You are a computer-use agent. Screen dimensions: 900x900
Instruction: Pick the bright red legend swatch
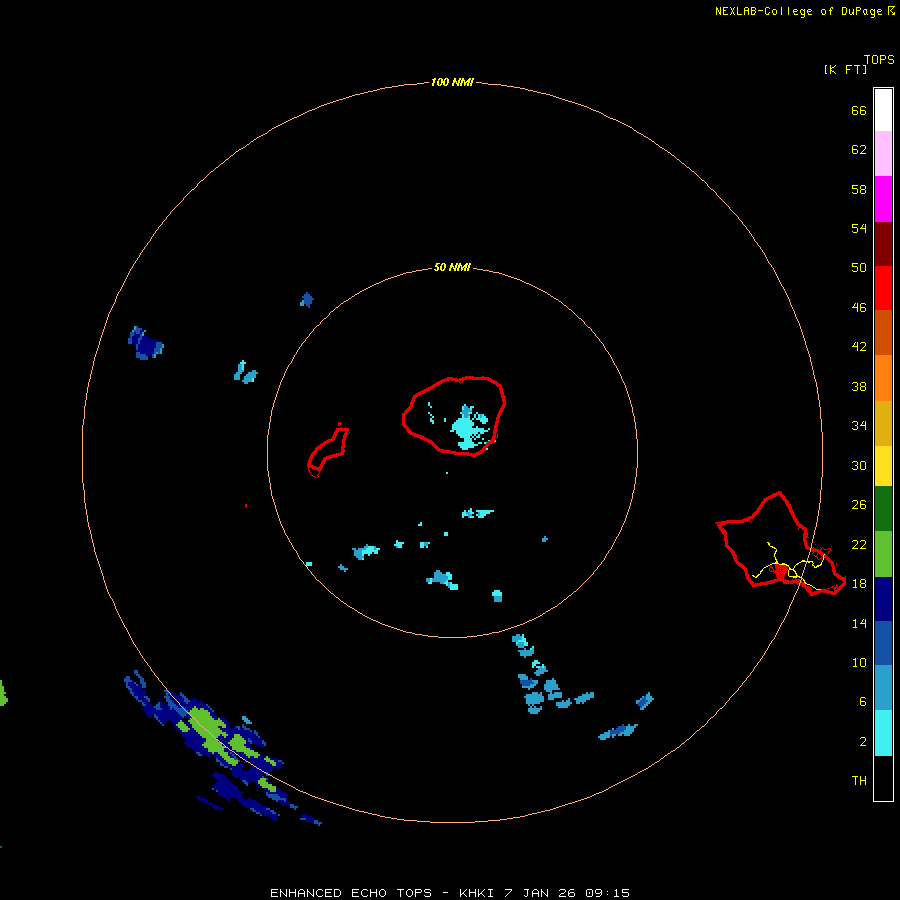(883, 288)
